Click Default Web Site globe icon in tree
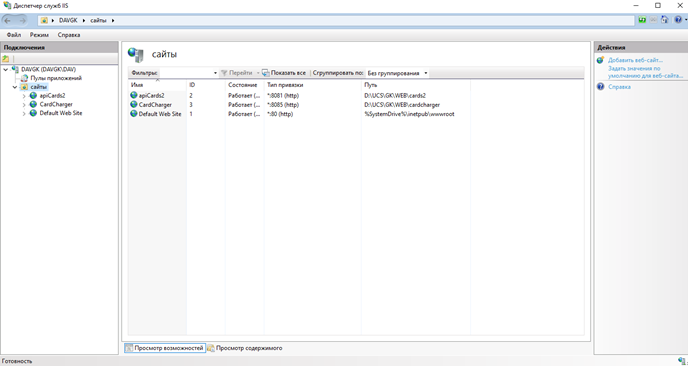The height and width of the screenshot is (366, 688). (33, 113)
